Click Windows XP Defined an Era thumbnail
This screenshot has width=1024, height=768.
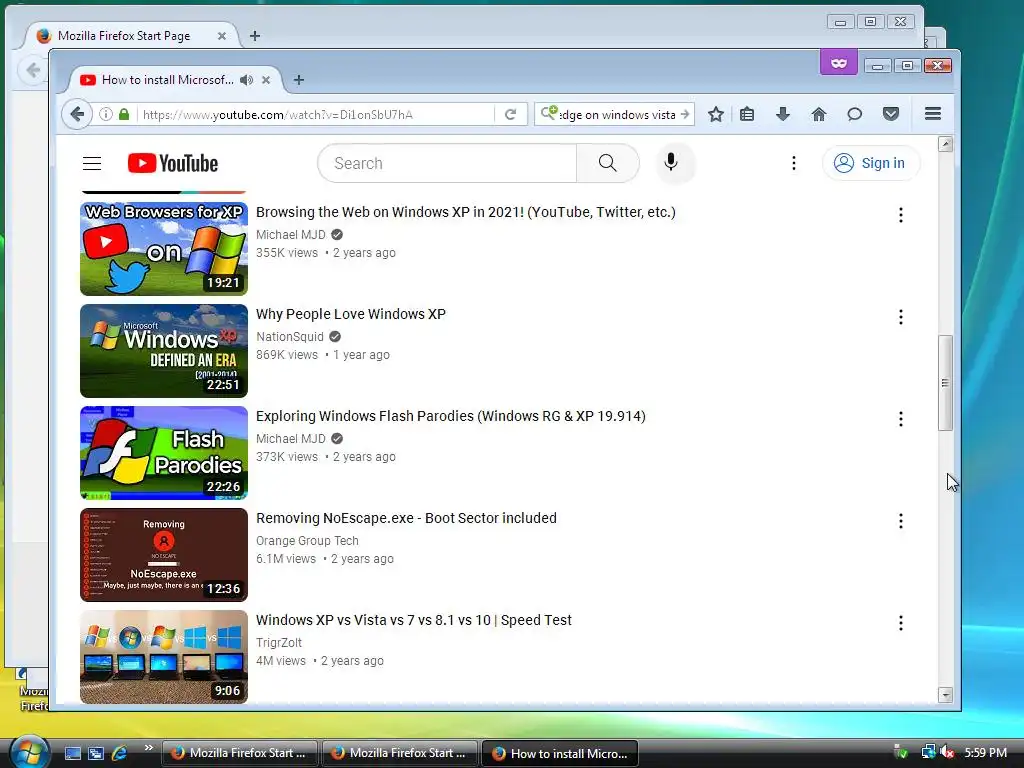click(164, 351)
